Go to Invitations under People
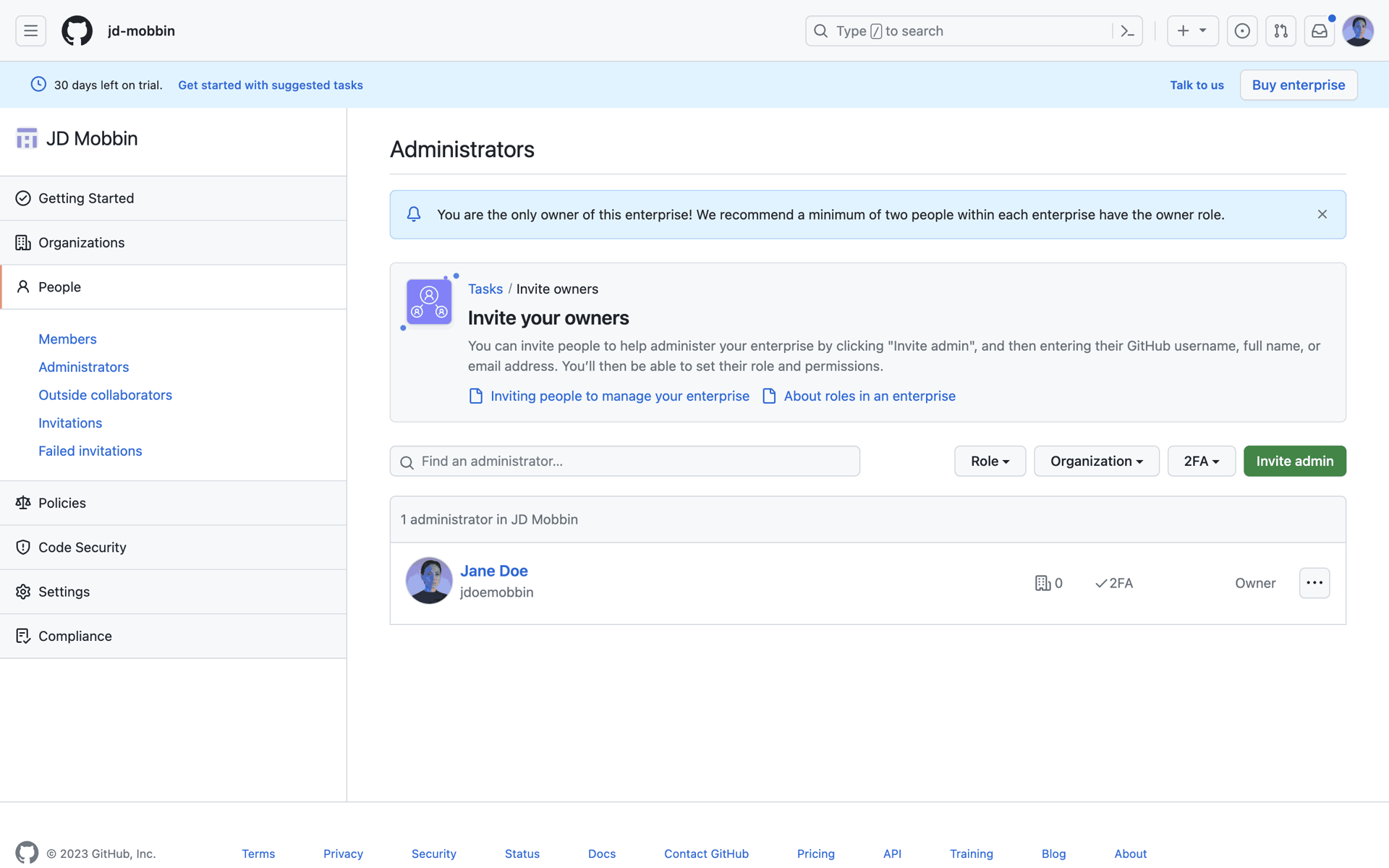The width and height of the screenshot is (1389, 868). (70, 422)
